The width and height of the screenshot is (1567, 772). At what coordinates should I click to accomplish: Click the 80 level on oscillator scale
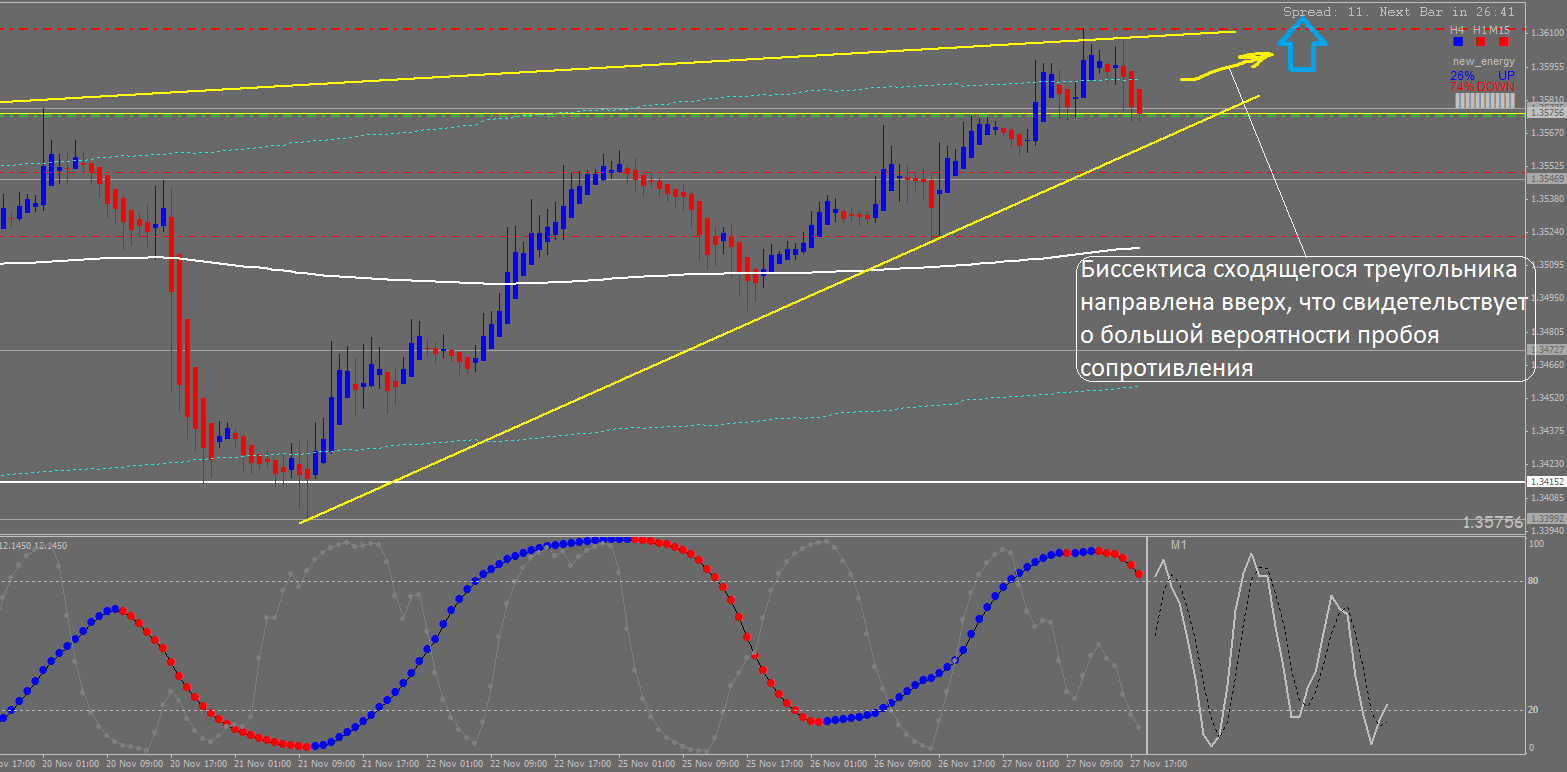[x=1534, y=581]
